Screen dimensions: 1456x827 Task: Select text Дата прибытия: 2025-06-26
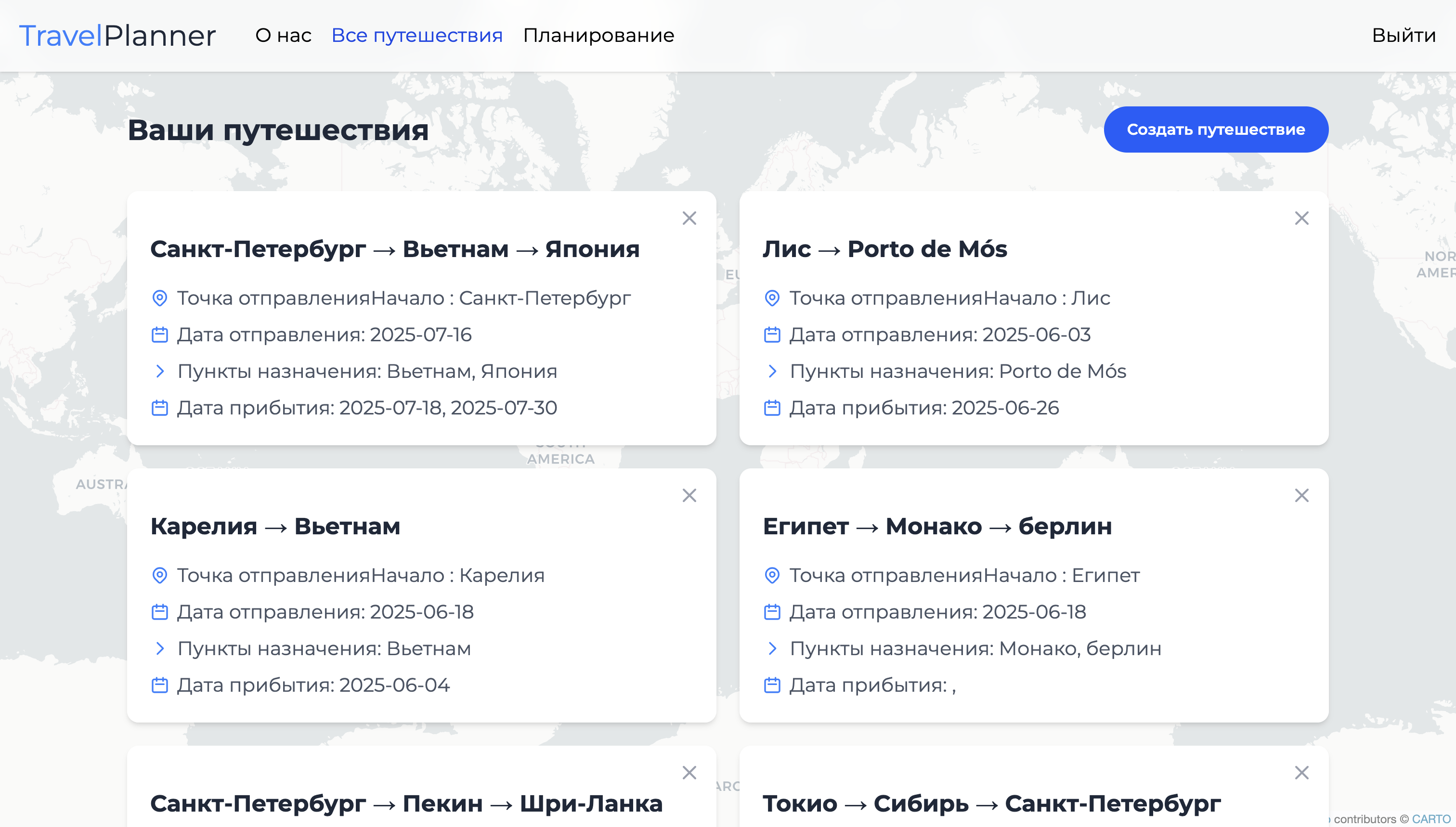(x=924, y=408)
